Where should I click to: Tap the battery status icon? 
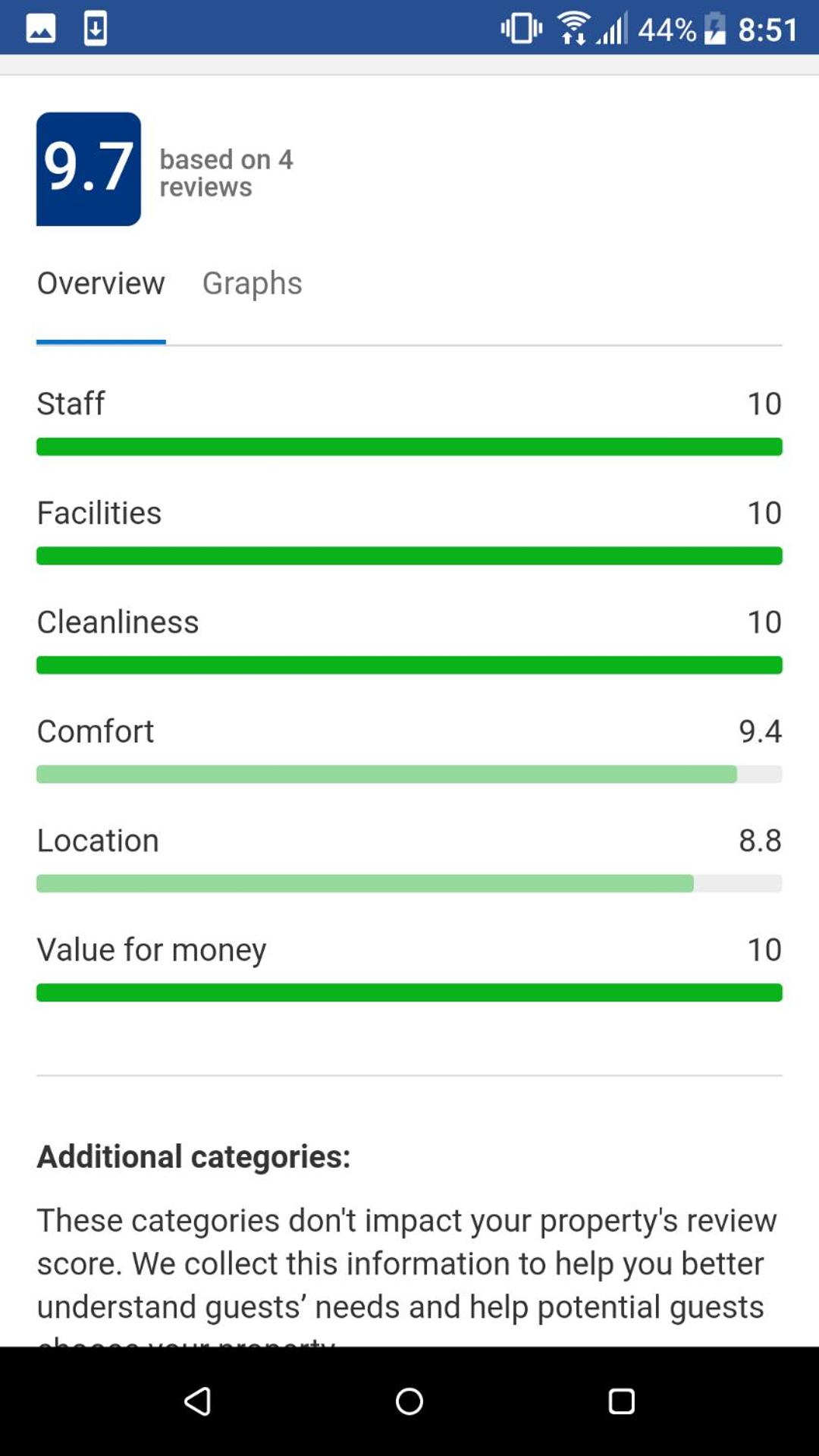pos(714,29)
